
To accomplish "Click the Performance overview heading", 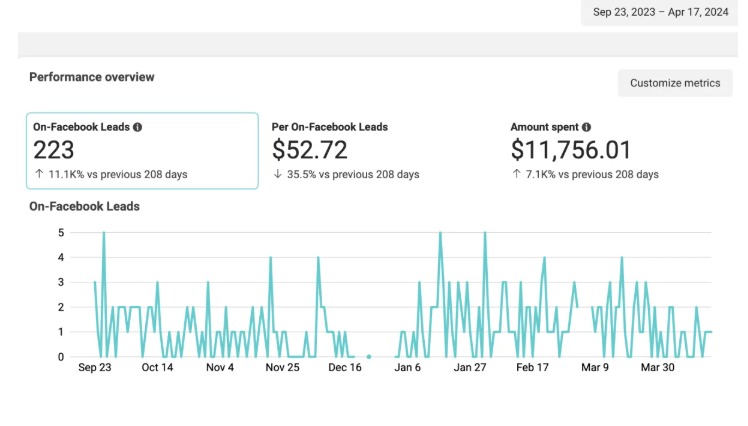I will click(92, 77).
